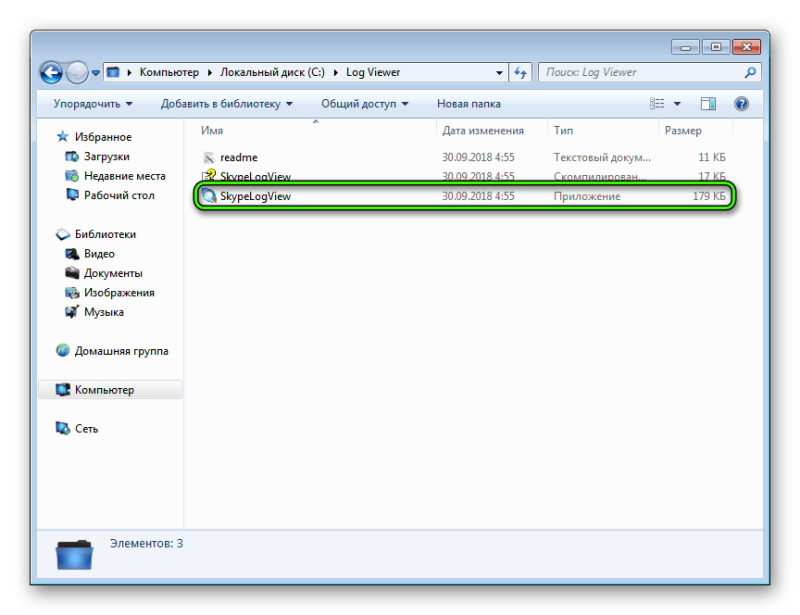Open Избранное in navigation pane
Screen dimensions: 800x615
point(103,137)
